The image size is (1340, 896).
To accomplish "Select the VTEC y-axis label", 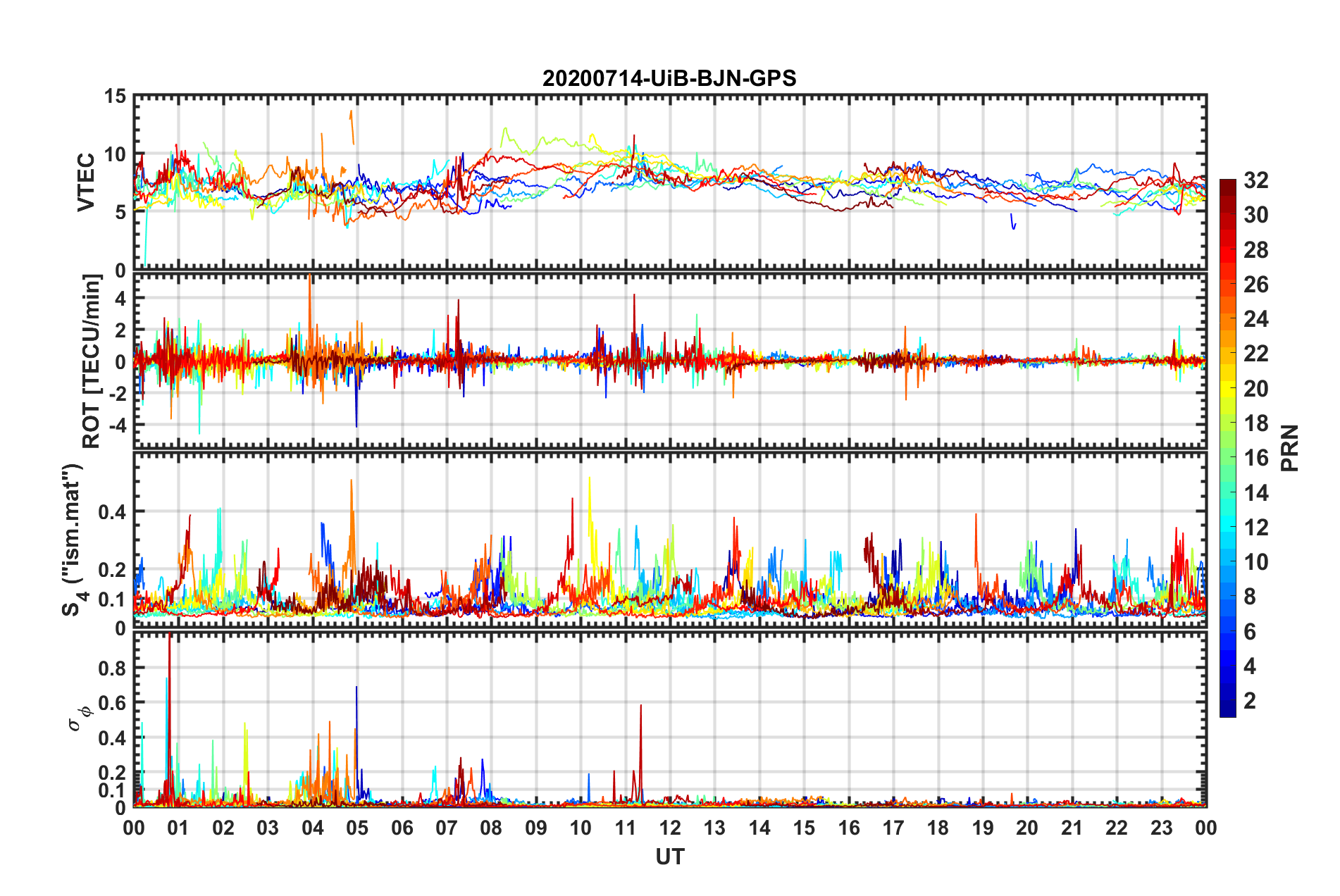I will tap(86, 182).
